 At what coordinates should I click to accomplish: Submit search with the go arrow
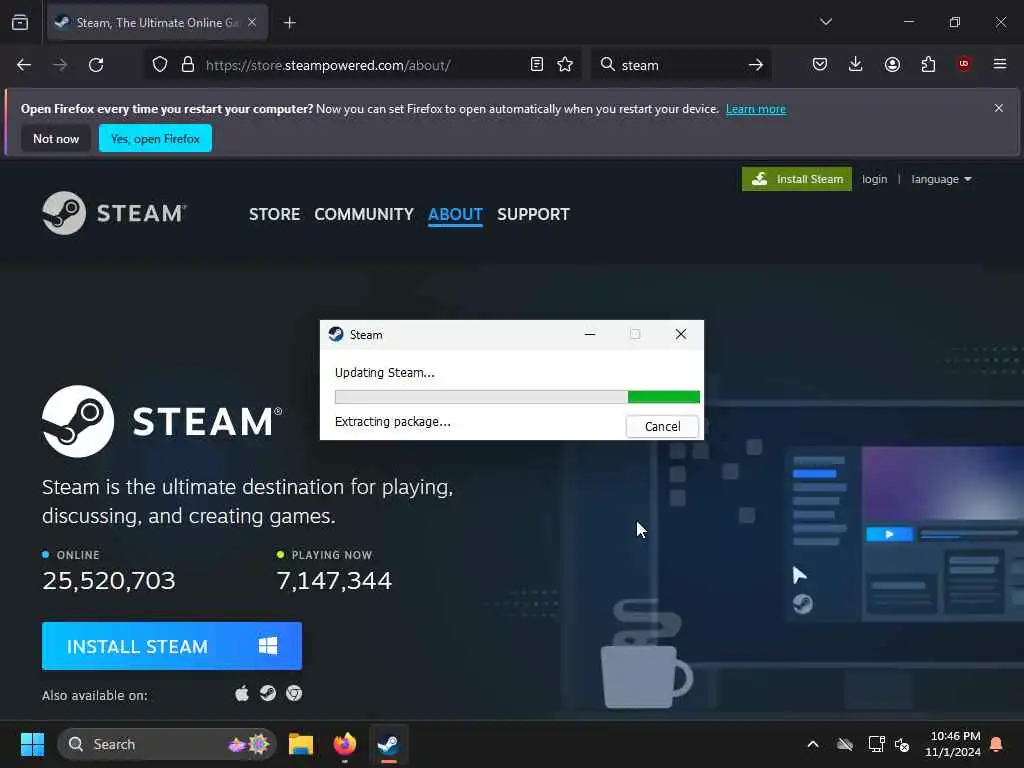756,65
